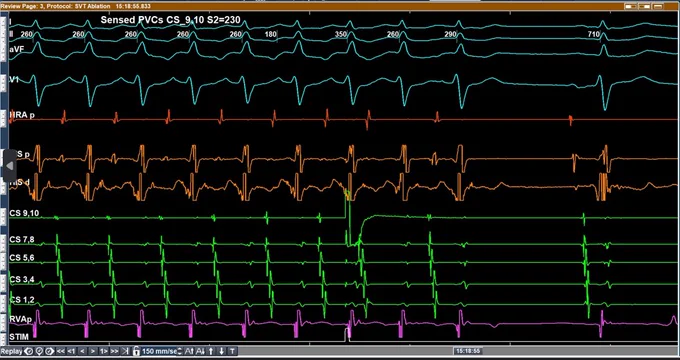Select the RVAp channel label
680x360 pixels.
tap(20, 319)
